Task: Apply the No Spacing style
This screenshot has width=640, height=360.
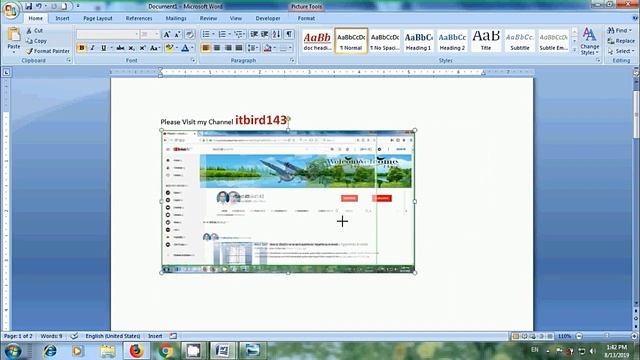Action: tap(385, 41)
